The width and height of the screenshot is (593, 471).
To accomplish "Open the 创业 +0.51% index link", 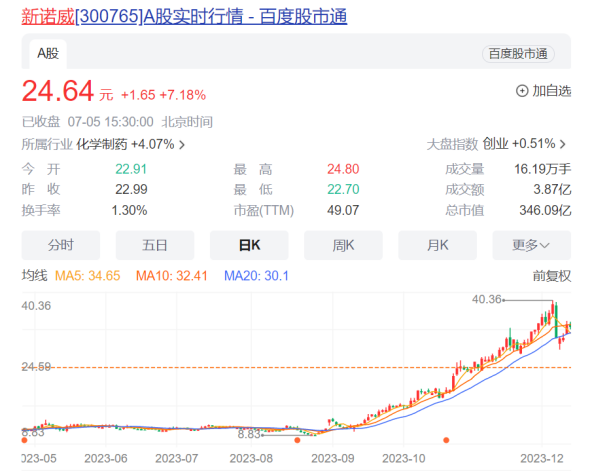I will pyautogui.click(x=519, y=144).
